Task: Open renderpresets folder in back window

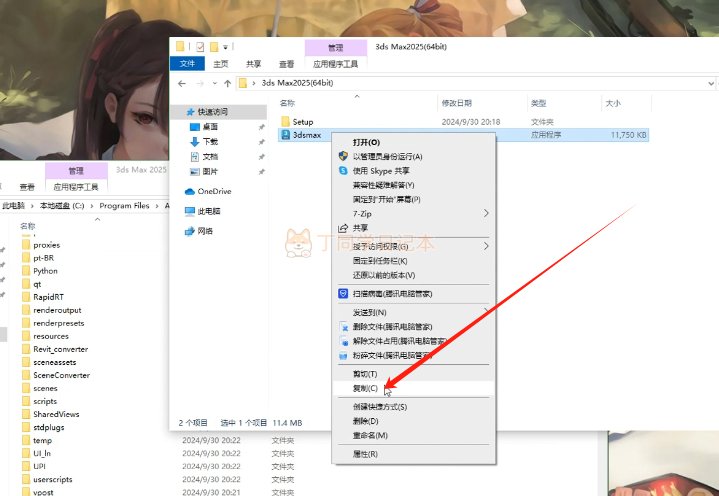Action: coord(58,323)
